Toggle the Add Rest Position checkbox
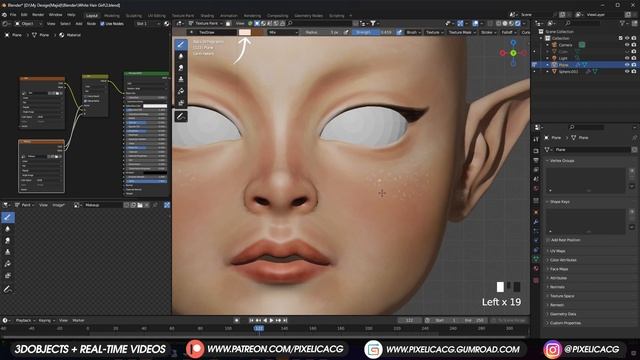The image size is (640, 360). 549,240
